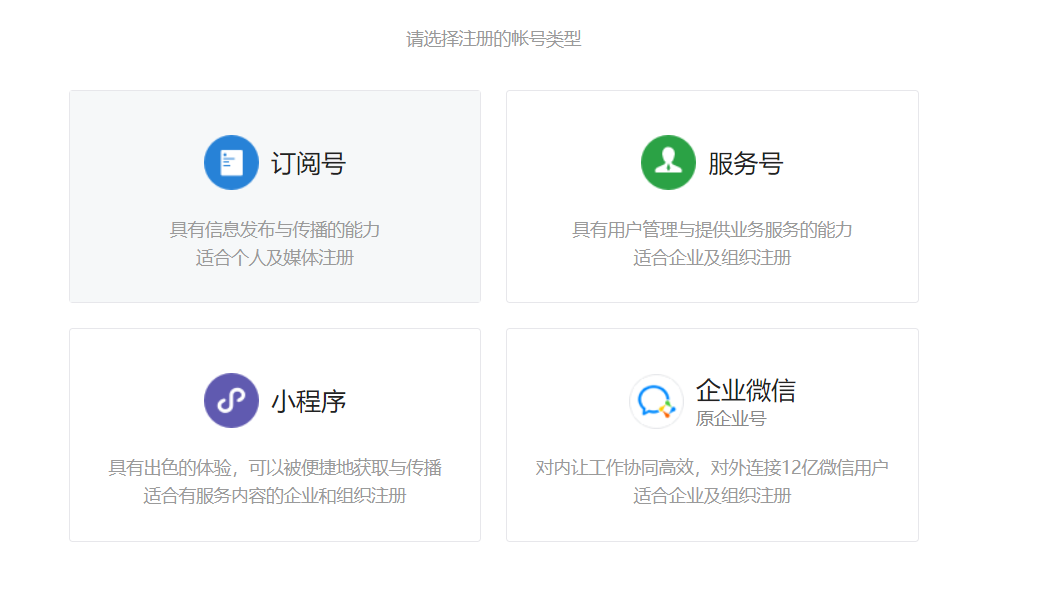This screenshot has width=1059, height=614.
Task: Select the 订阅号 account type title
Action: (308, 163)
